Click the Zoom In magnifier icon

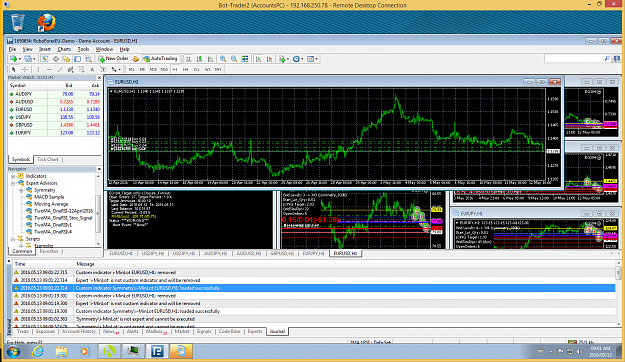(x=223, y=59)
